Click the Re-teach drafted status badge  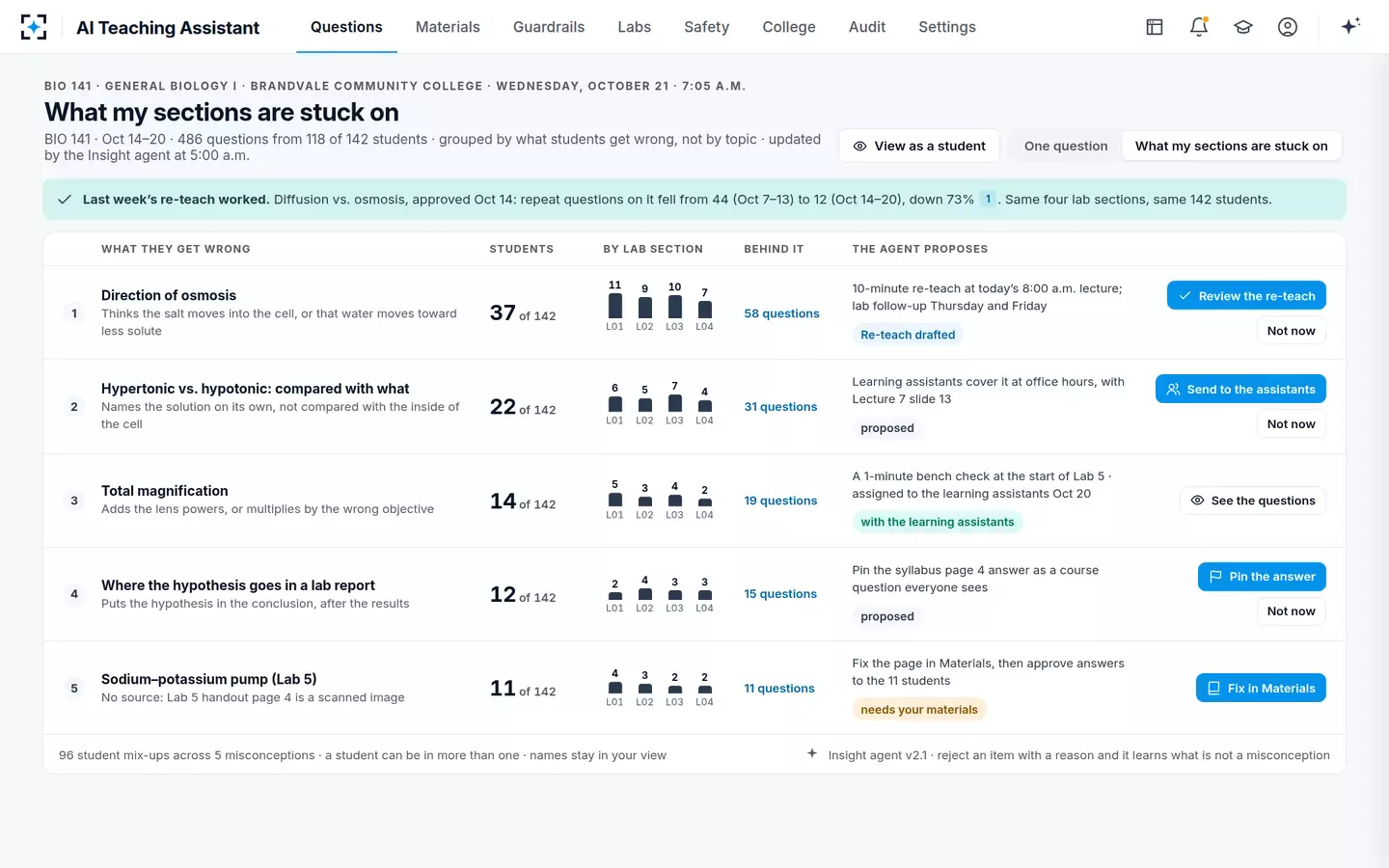pos(908,335)
